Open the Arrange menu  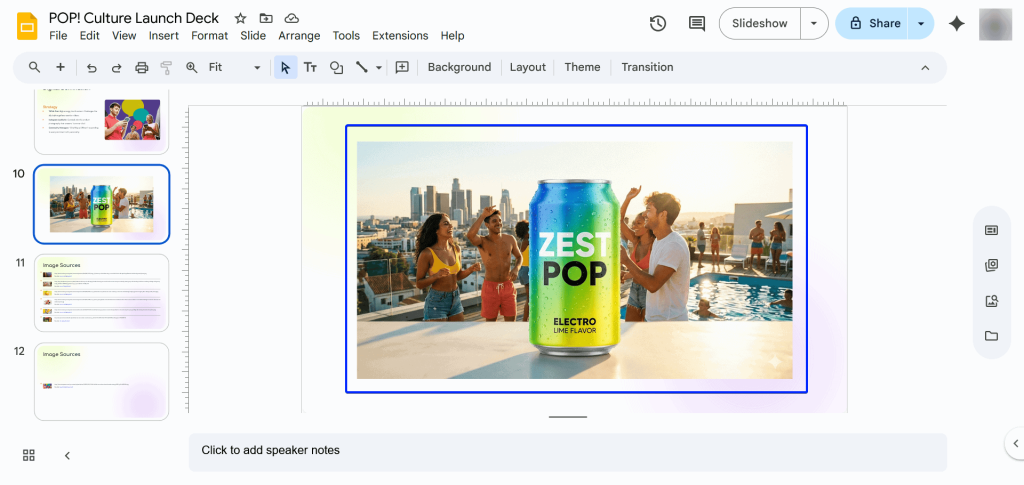299,36
